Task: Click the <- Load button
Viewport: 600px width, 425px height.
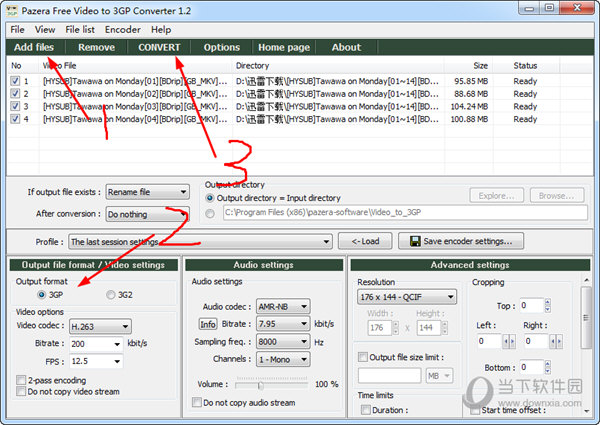Action: point(365,241)
